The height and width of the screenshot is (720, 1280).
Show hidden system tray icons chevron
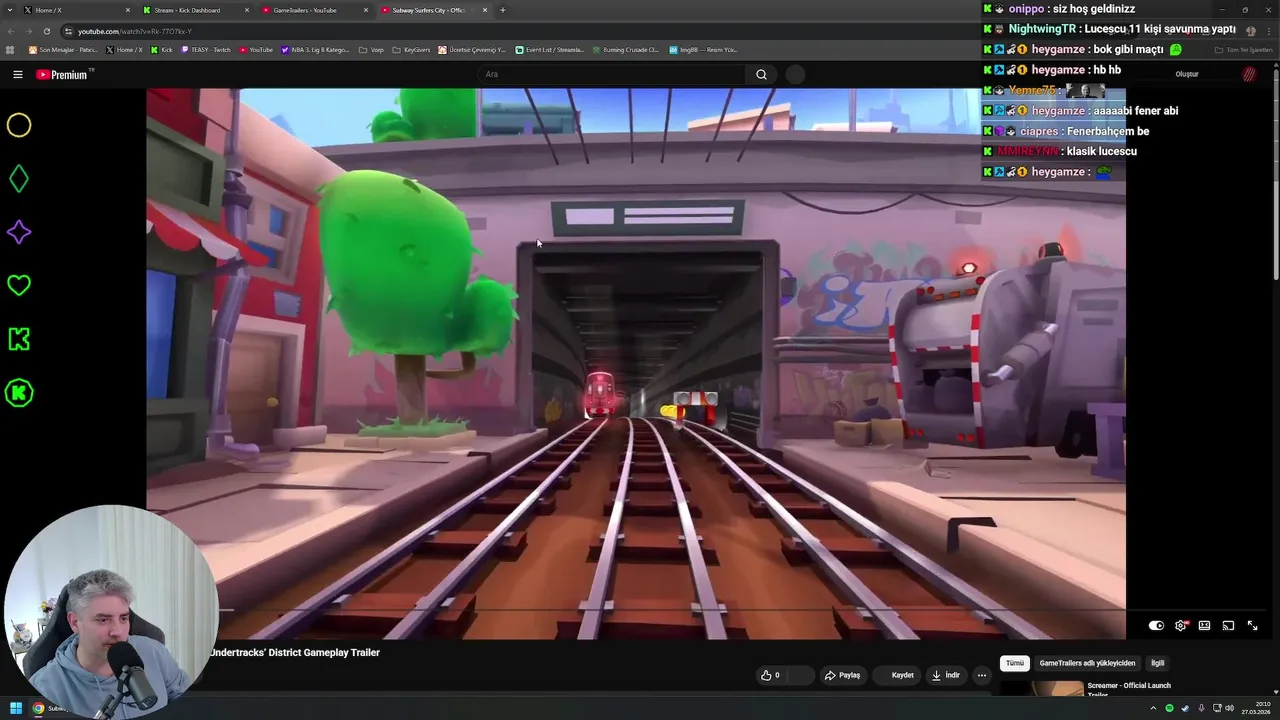(1154, 708)
